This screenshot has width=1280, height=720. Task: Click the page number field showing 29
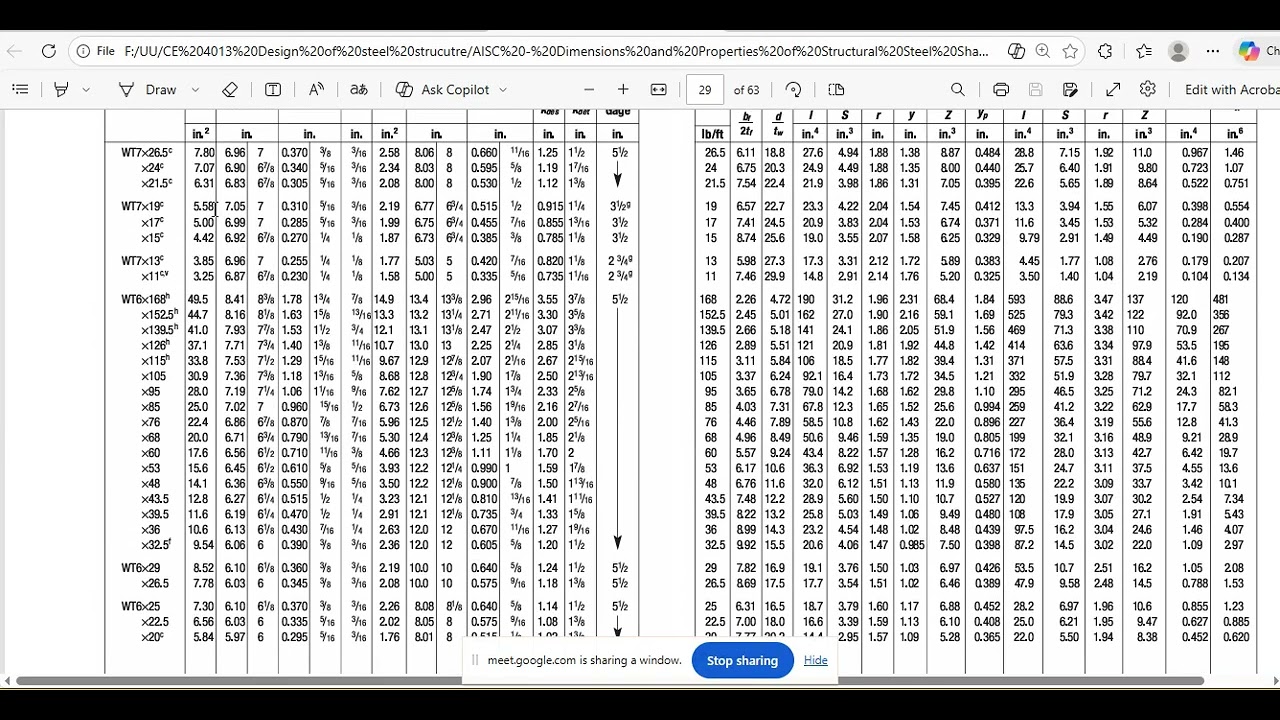pyautogui.click(x=705, y=89)
